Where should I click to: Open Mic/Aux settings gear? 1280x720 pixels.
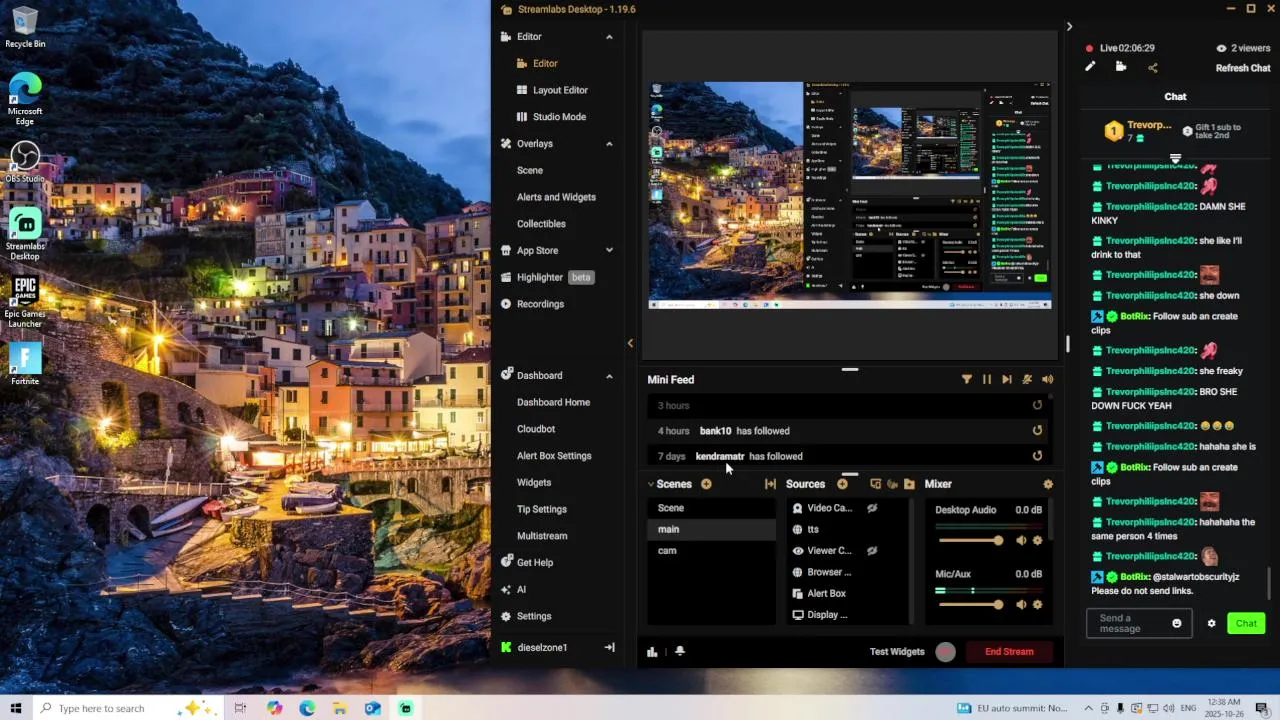(x=1037, y=604)
